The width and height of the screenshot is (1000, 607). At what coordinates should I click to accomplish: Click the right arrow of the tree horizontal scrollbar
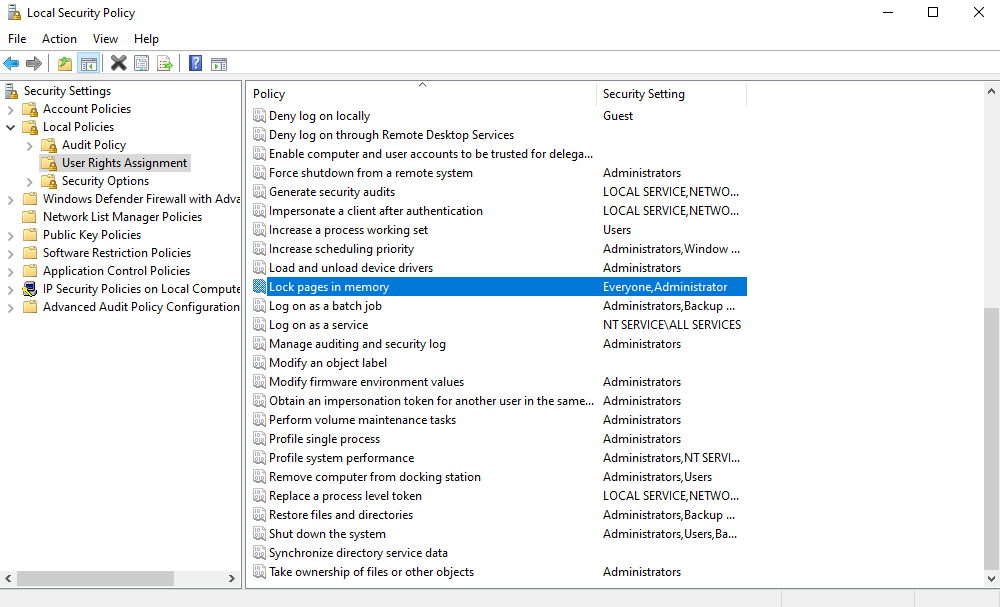pos(232,578)
